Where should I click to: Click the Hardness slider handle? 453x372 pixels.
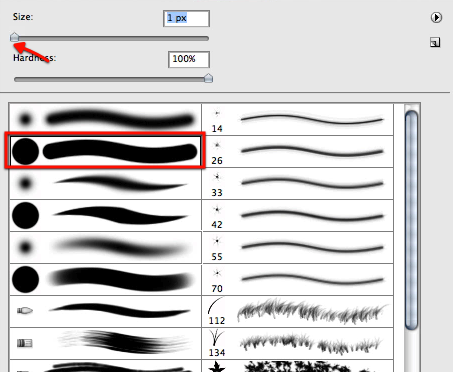click(208, 78)
